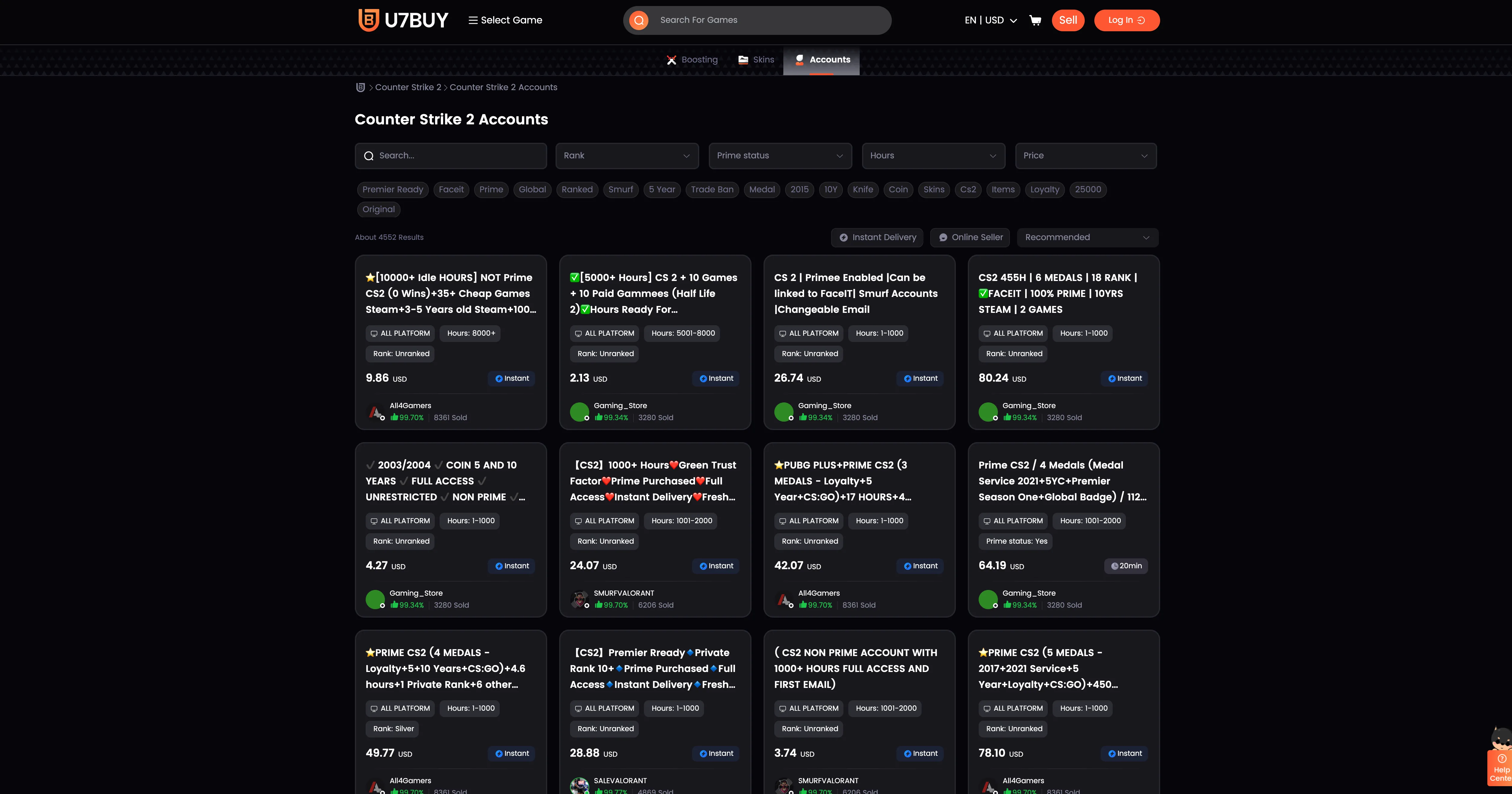Click All4Gamers seller avatar on first listing

[x=376, y=412]
